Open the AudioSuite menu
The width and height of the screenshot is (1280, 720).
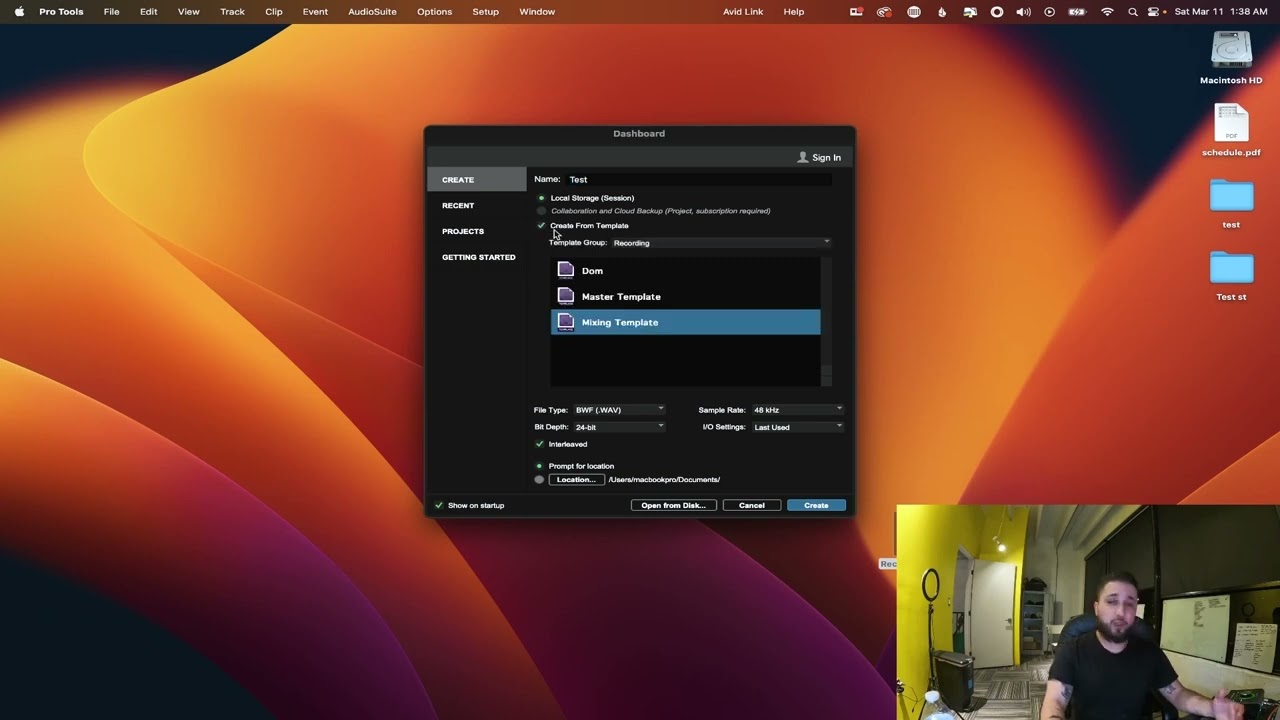click(372, 12)
